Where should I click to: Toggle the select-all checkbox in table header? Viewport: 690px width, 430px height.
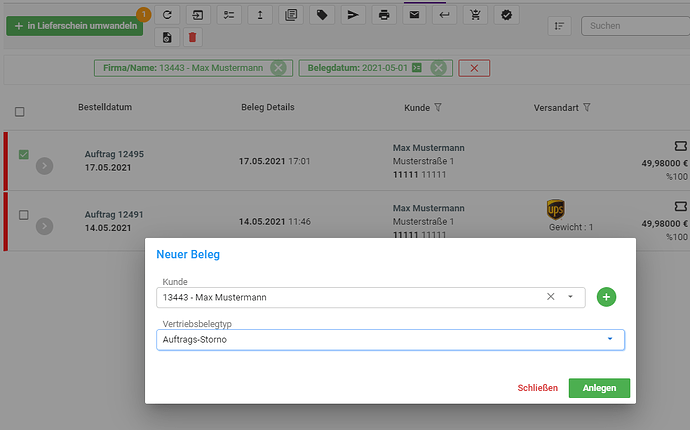point(19,112)
